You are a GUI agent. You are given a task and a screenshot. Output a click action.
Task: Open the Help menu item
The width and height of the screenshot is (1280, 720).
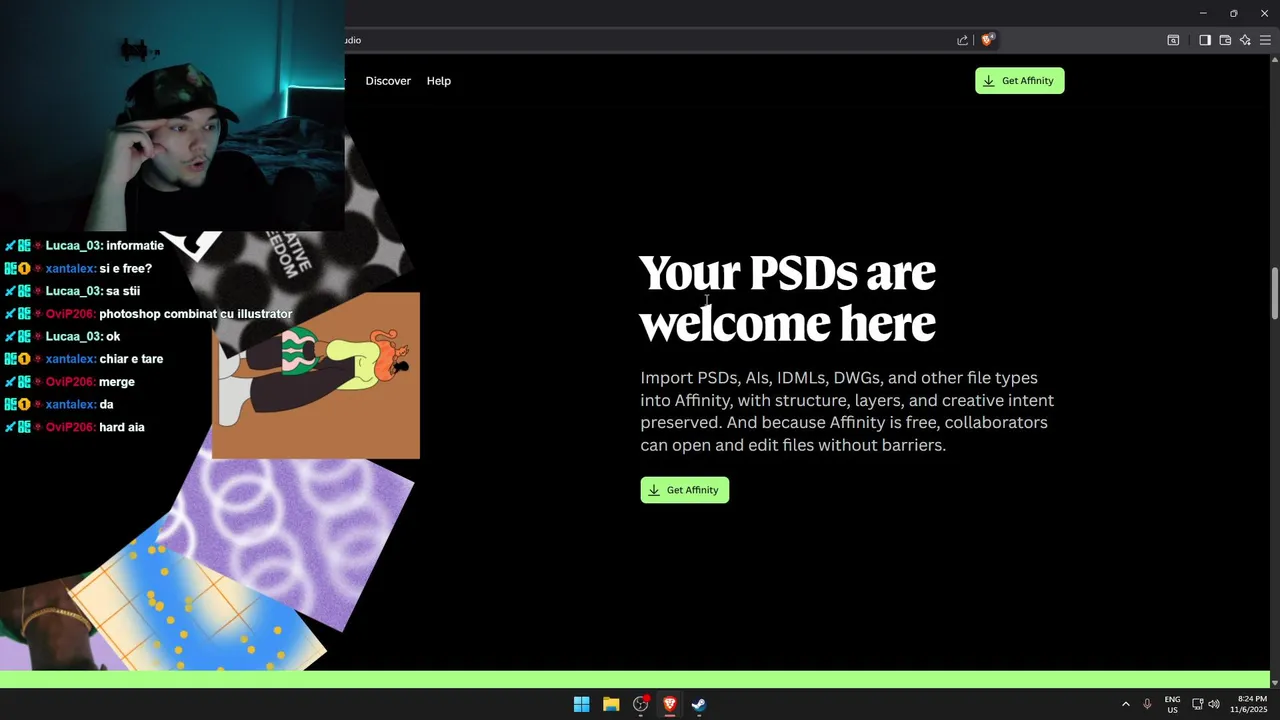click(x=439, y=81)
